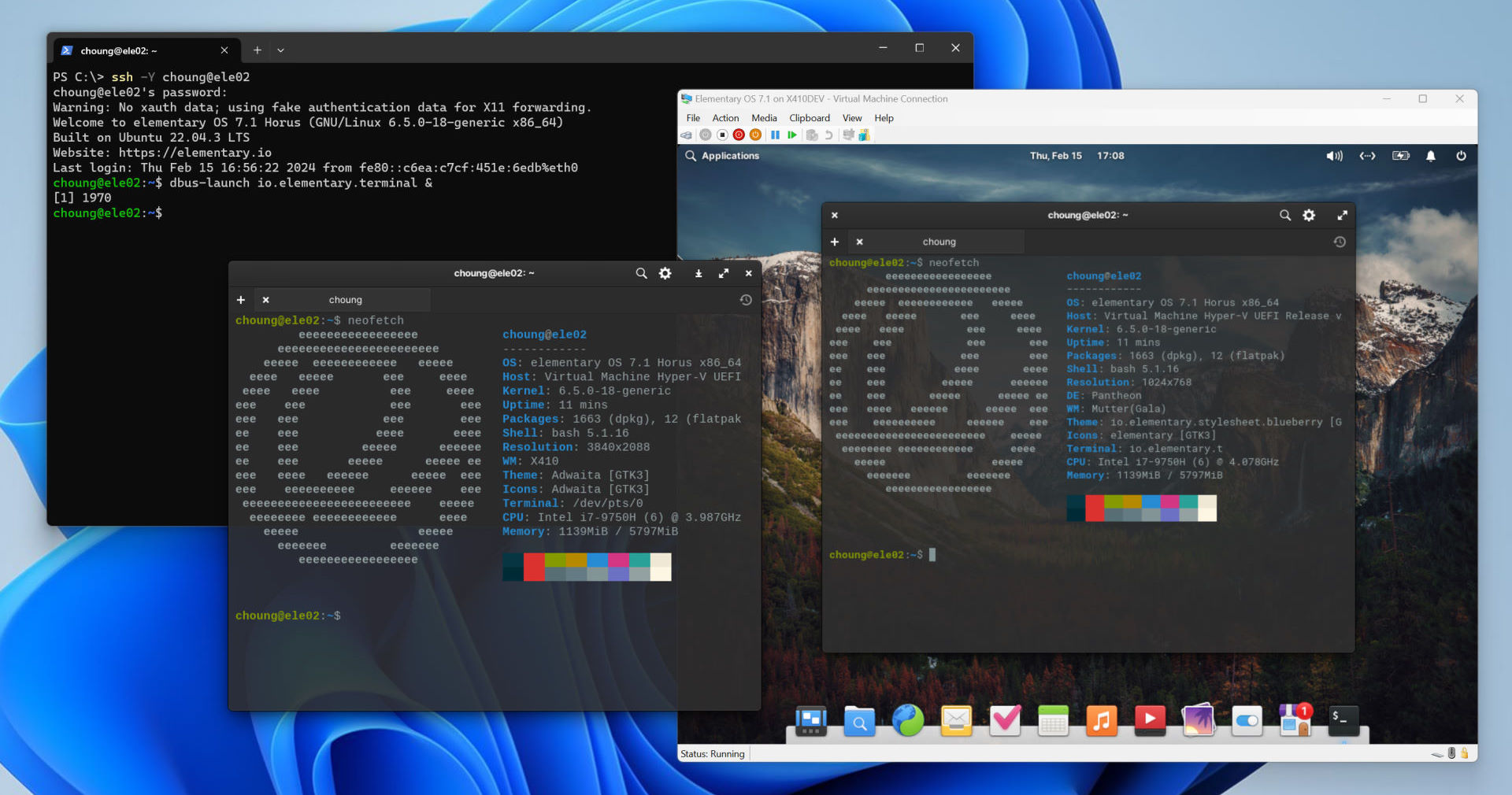Open AppCenter with the notification badge in dock
1512x795 pixels.
[1295, 720]
